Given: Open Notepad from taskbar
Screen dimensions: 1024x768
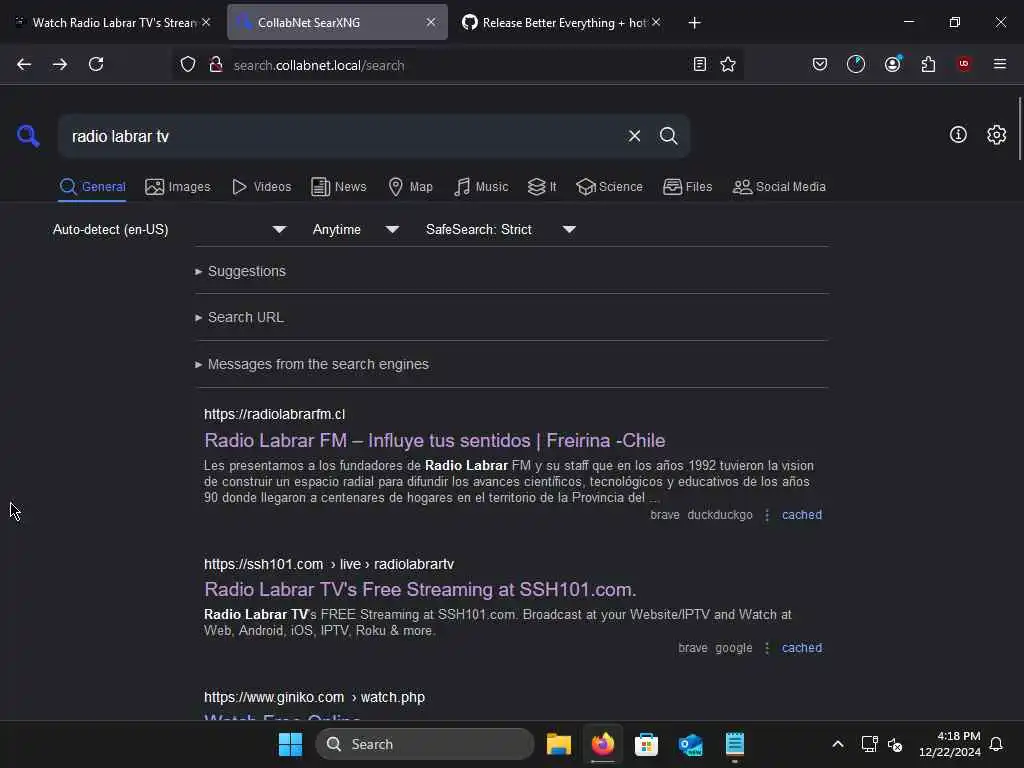Looking at the screenshot, I should point(735,744).
